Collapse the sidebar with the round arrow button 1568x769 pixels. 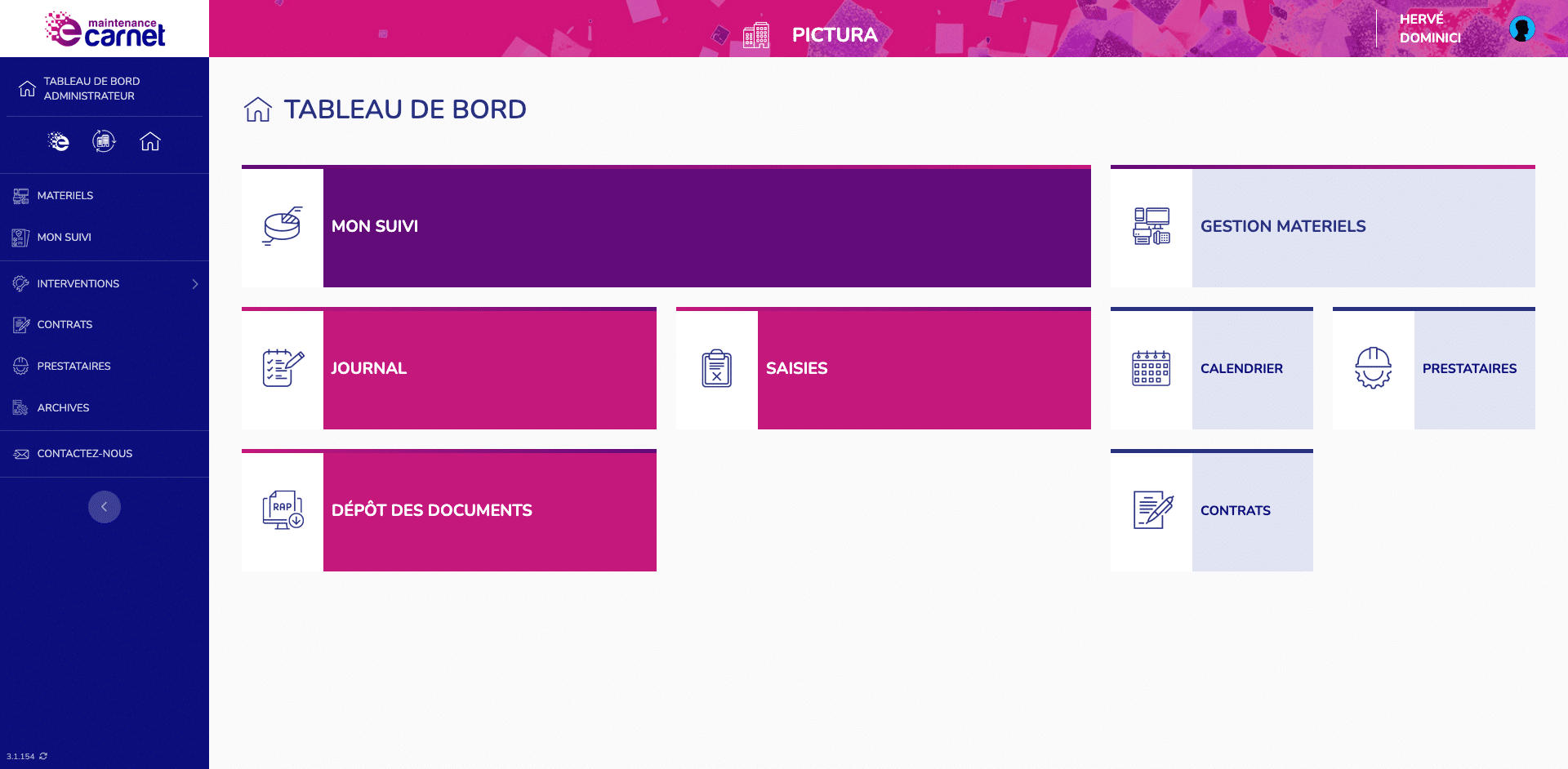click(x=105, y=507)
